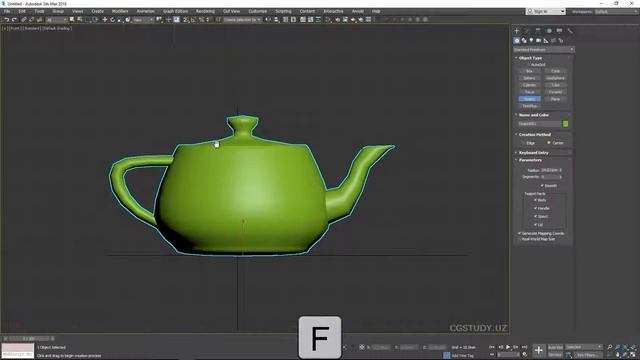Screen dimensions: 640x360
Task: Click the Auto Key button
Action: tap(555, 347)
